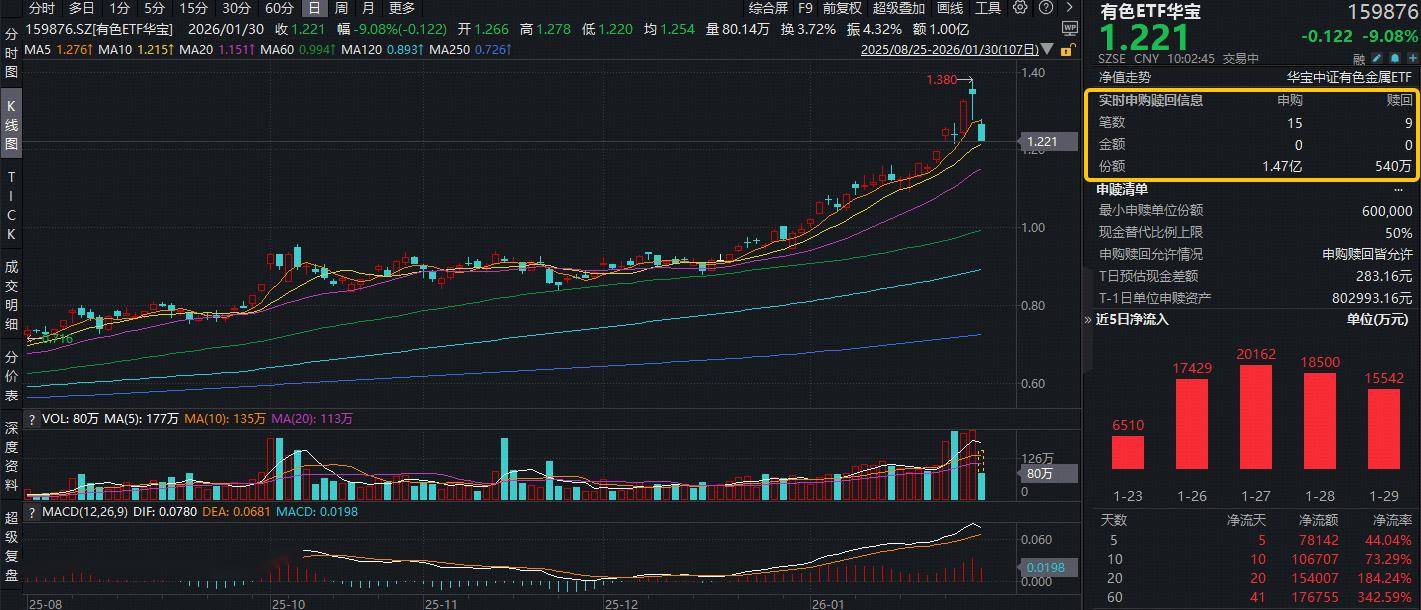Switch to the 周 weekly period tab
Screen dimensions: 1421x610
[x=341, y=8]
